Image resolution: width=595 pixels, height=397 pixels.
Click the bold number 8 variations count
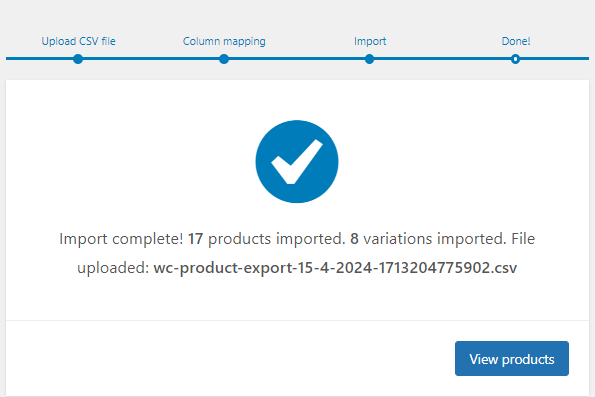click(354, 239)
